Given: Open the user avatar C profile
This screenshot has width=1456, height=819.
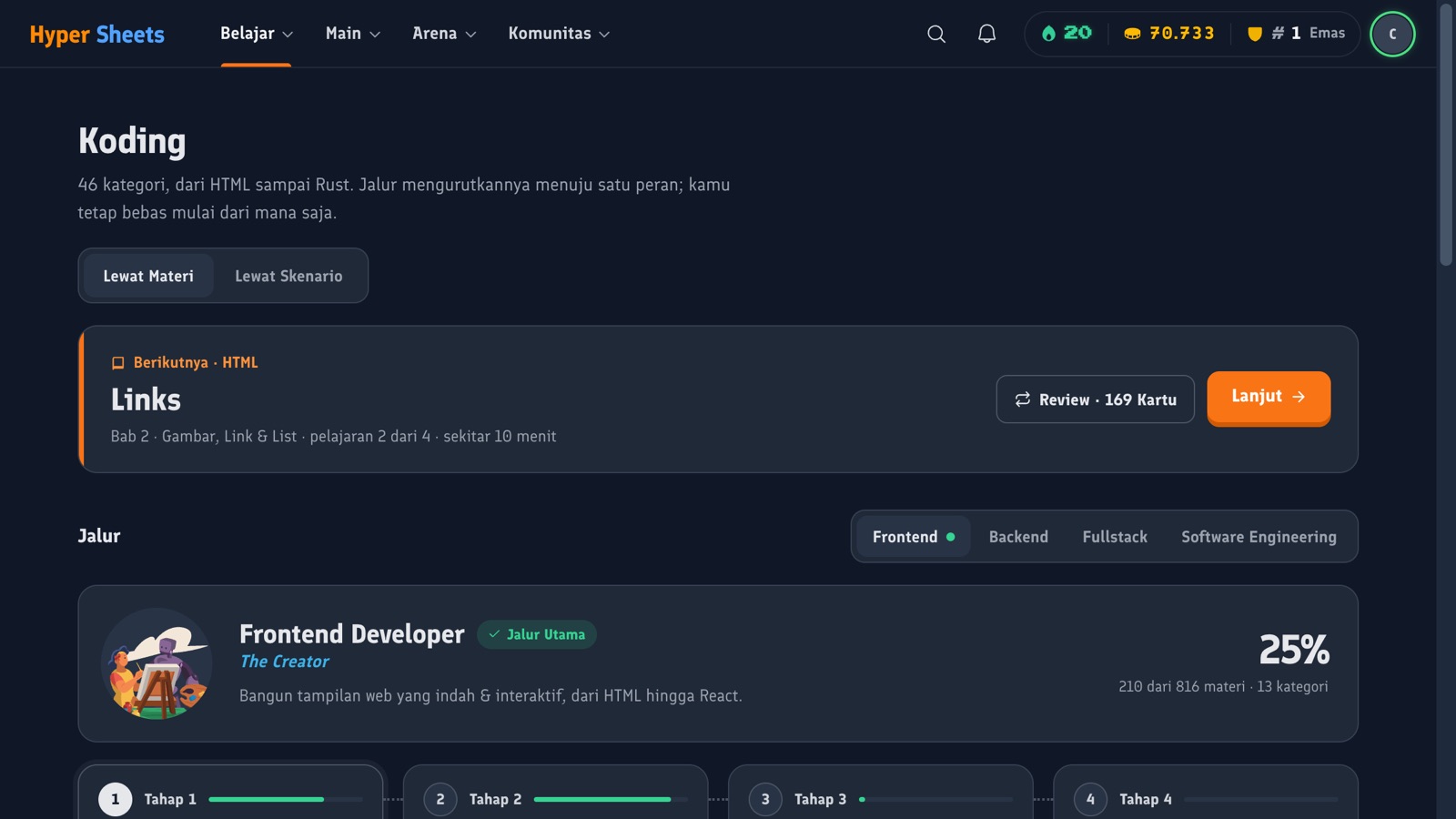Looking at the screenshot, I should [1392, 34].
